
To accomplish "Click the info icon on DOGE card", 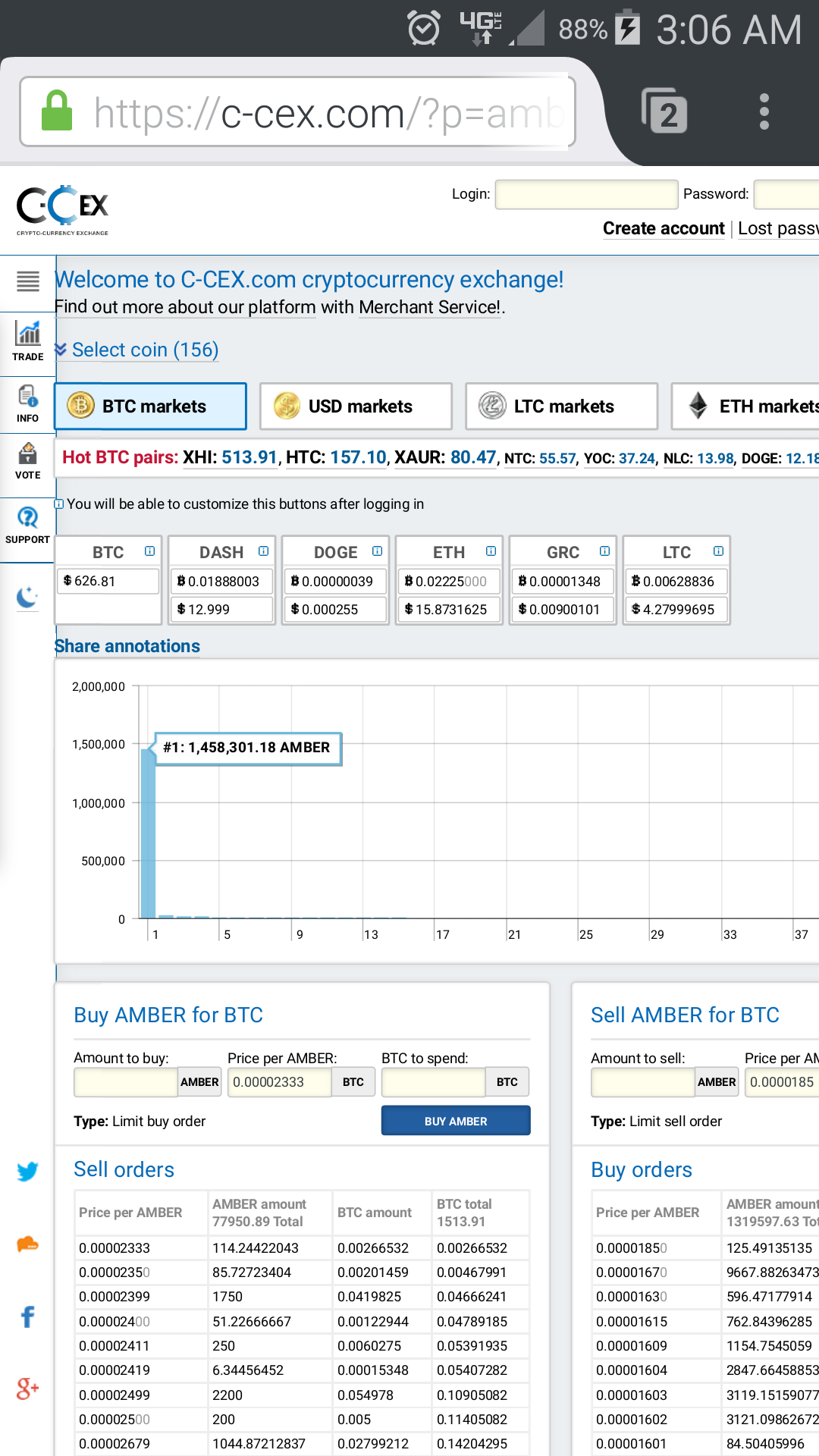I will (x=377, y=551).
